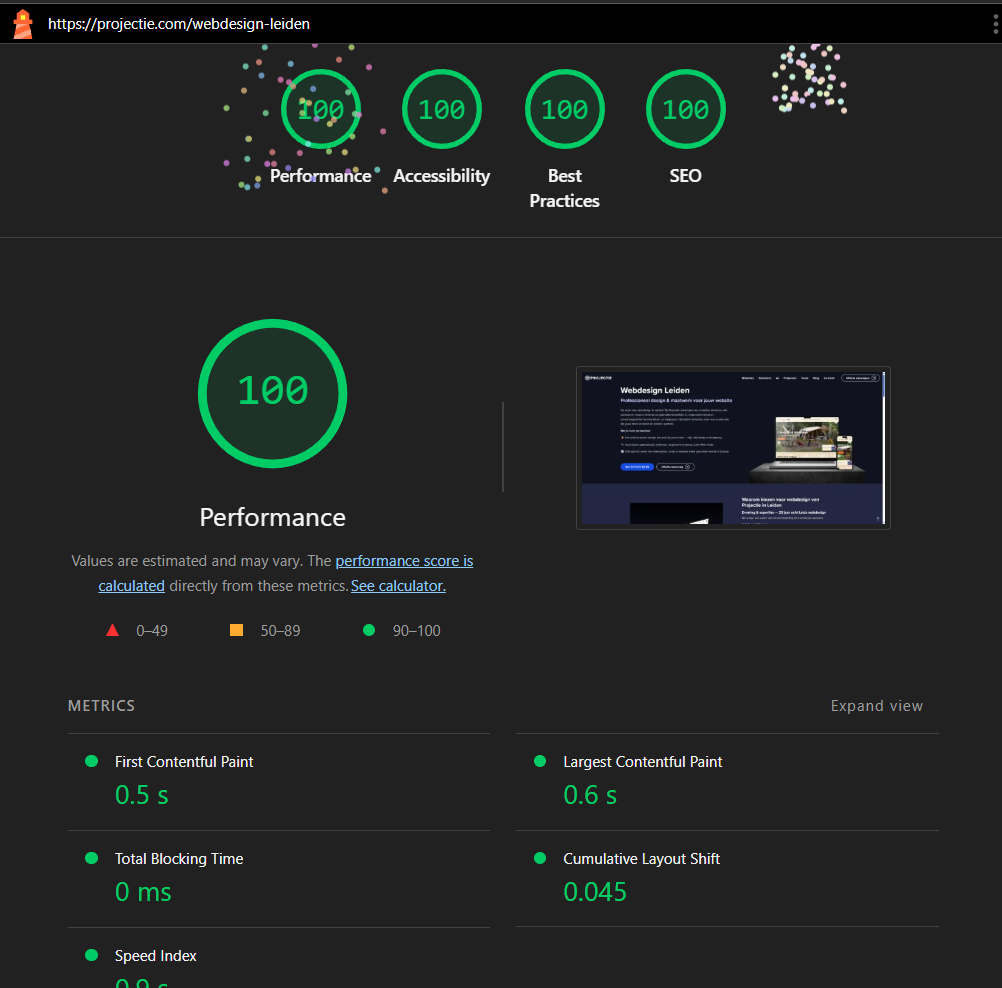Screen dimensions: 1002x988
Task: Jump to SEO score gauge
Action: 685,110
